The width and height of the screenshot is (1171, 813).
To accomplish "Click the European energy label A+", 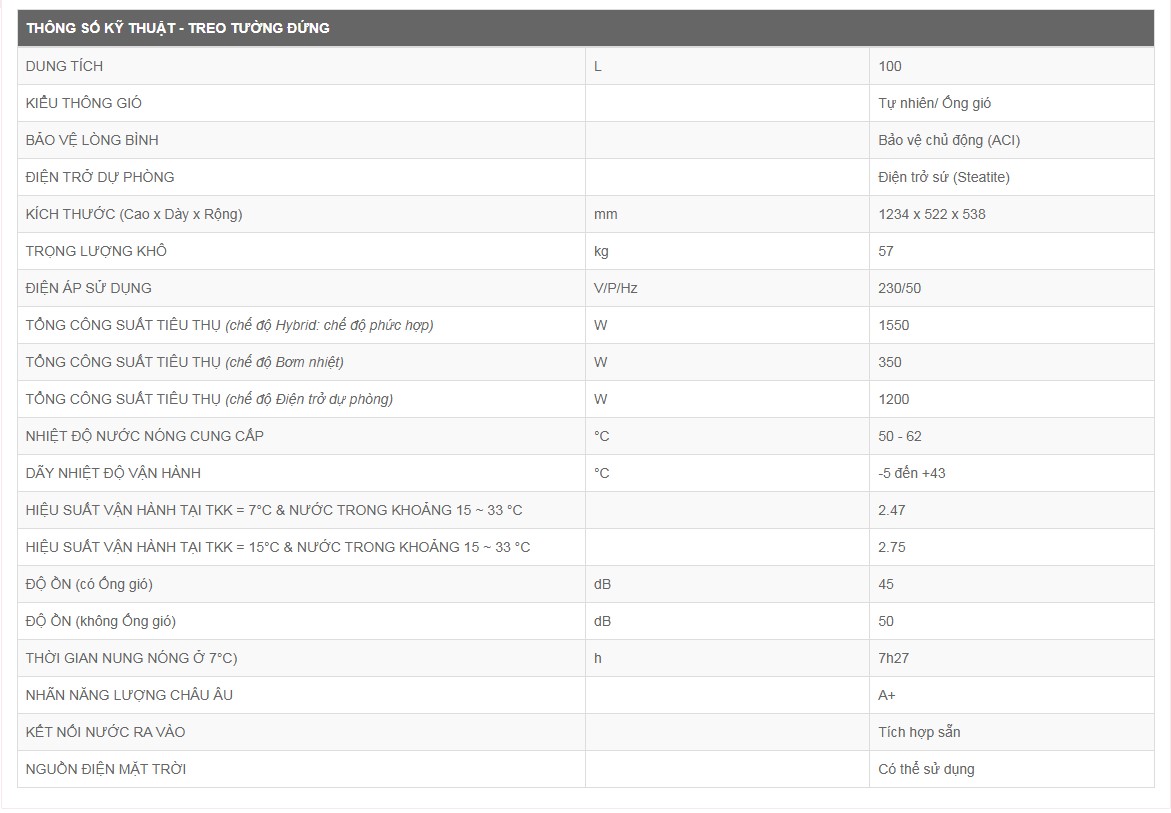I will coord(886,695).
